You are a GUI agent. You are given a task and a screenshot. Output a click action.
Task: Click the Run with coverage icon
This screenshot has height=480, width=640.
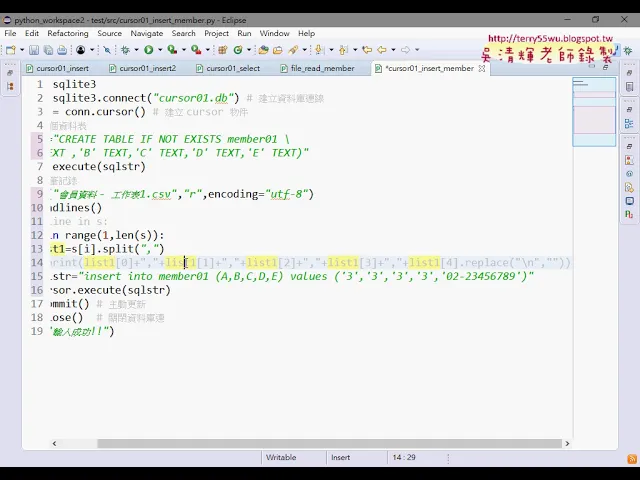click(172, 50)
